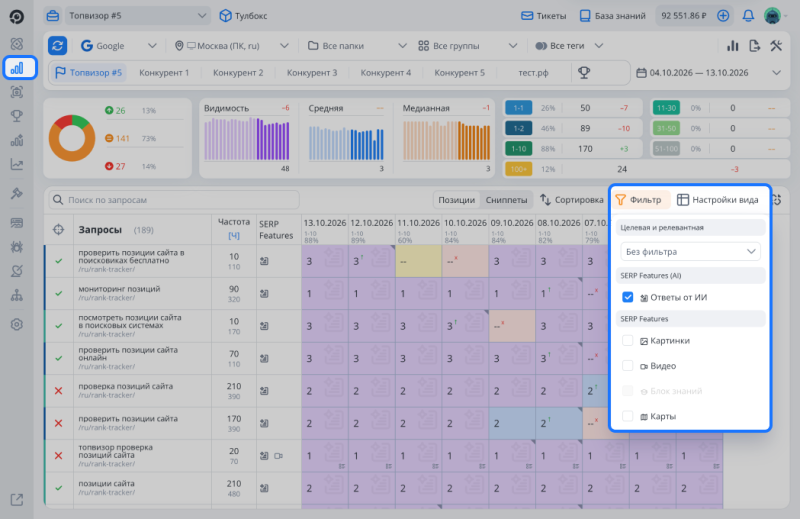Click the trophy icon after competitor tabs
Image resolution: width=800 pixels, height=519 pixels.
[x=584, y=72]
